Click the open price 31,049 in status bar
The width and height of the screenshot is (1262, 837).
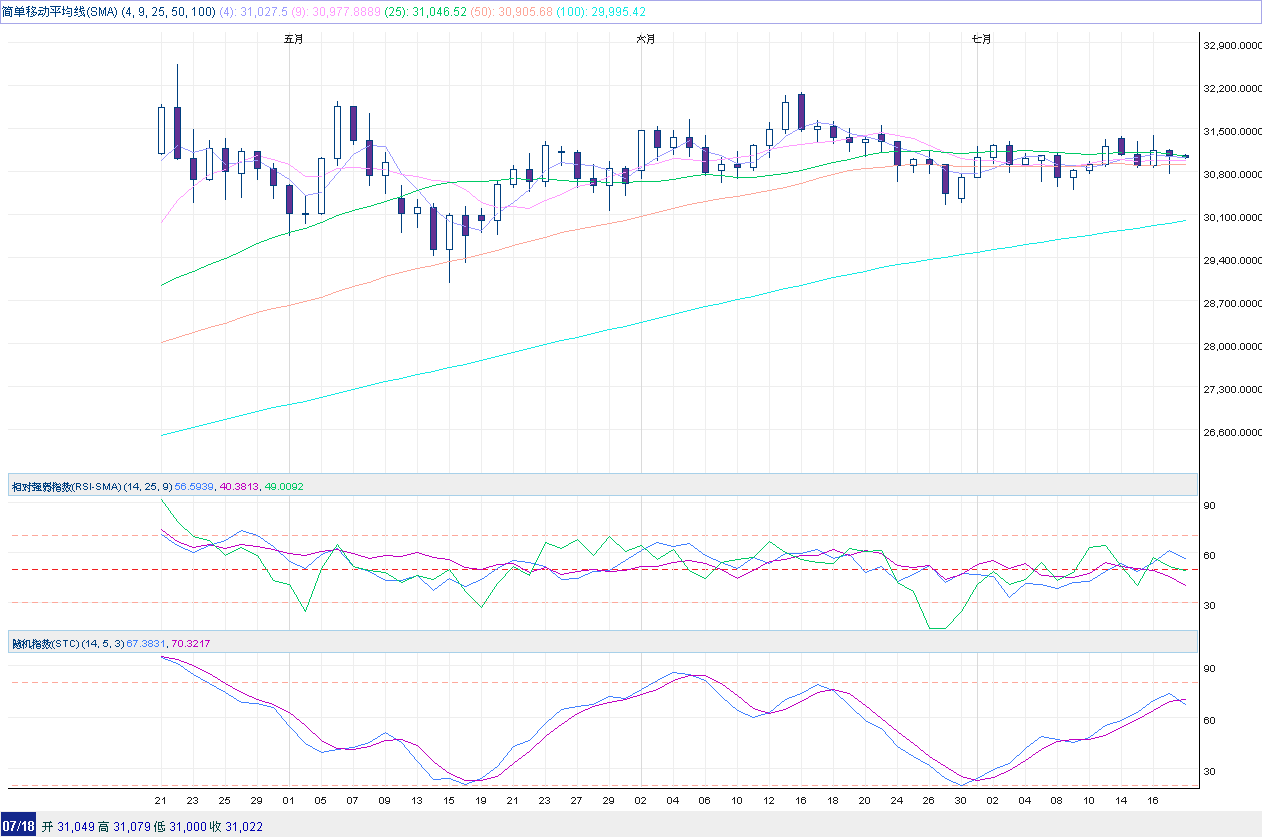[x=78, y=827]
